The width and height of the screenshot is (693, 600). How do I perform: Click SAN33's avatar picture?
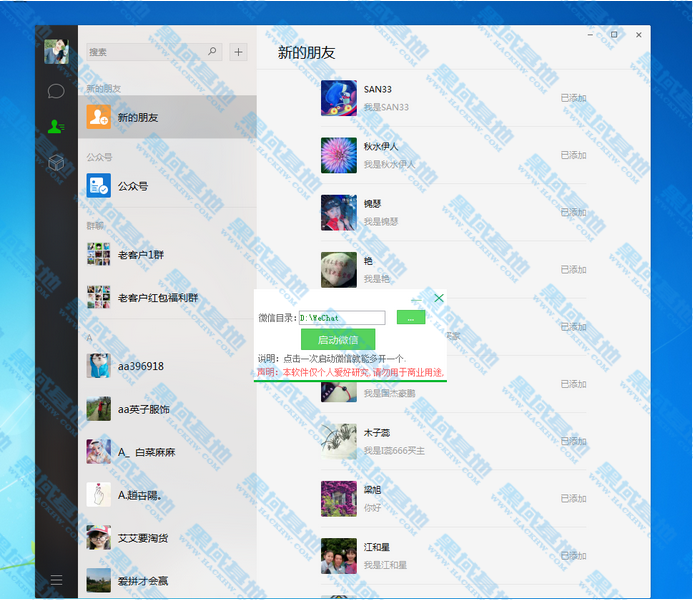(339, 98)
